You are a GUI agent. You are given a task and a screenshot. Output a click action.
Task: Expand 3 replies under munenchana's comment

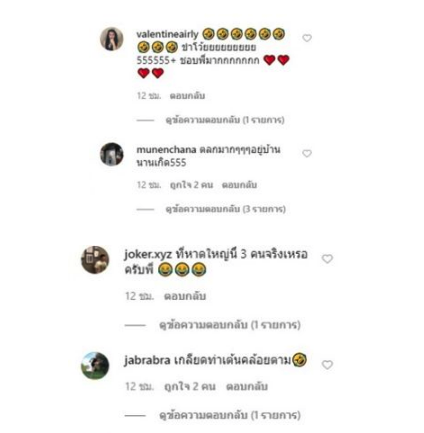(x=226, y=209)
